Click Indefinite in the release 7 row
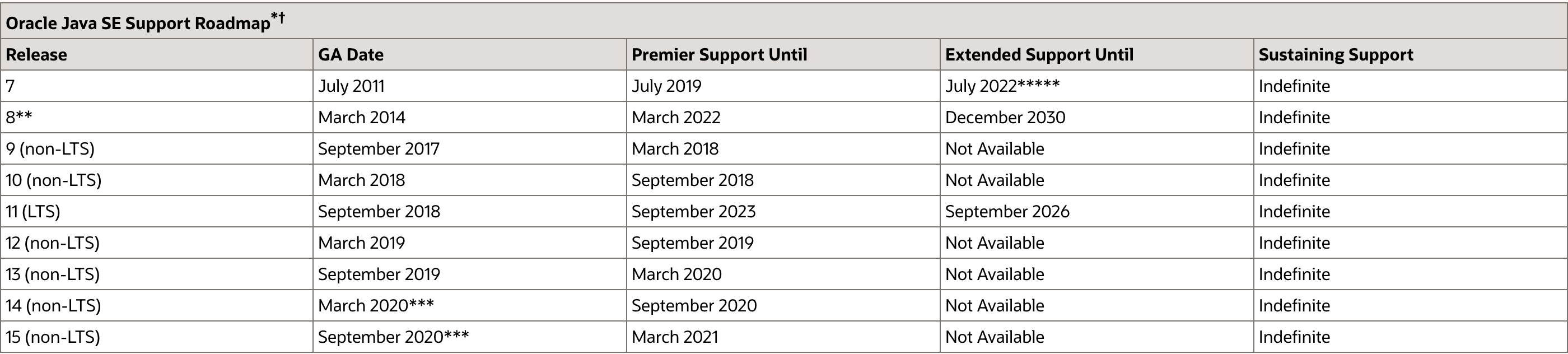The image size is (1568, 354). coord(1294,86)
